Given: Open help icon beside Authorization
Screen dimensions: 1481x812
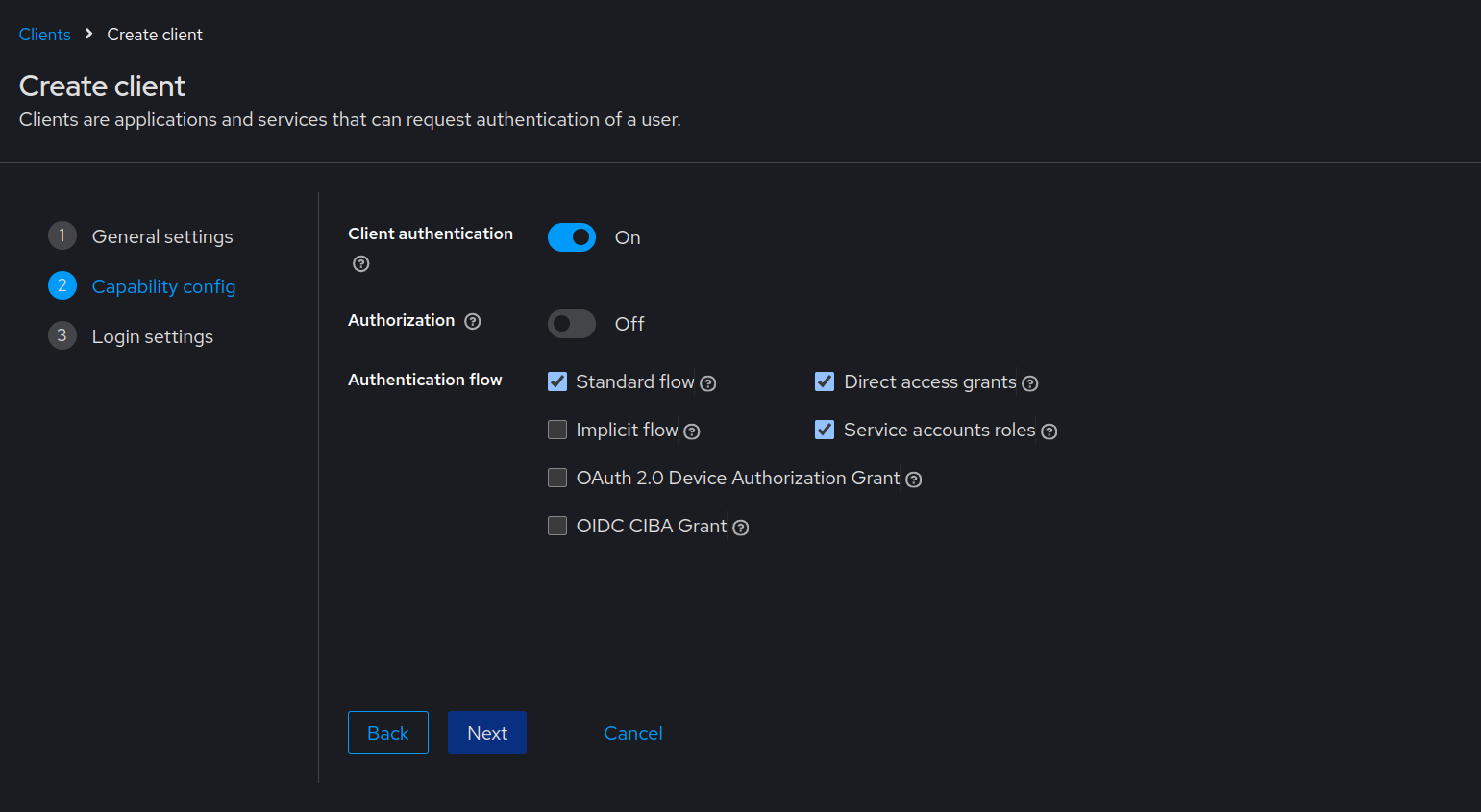Looking at the screenshot, I should click(473, 322).
